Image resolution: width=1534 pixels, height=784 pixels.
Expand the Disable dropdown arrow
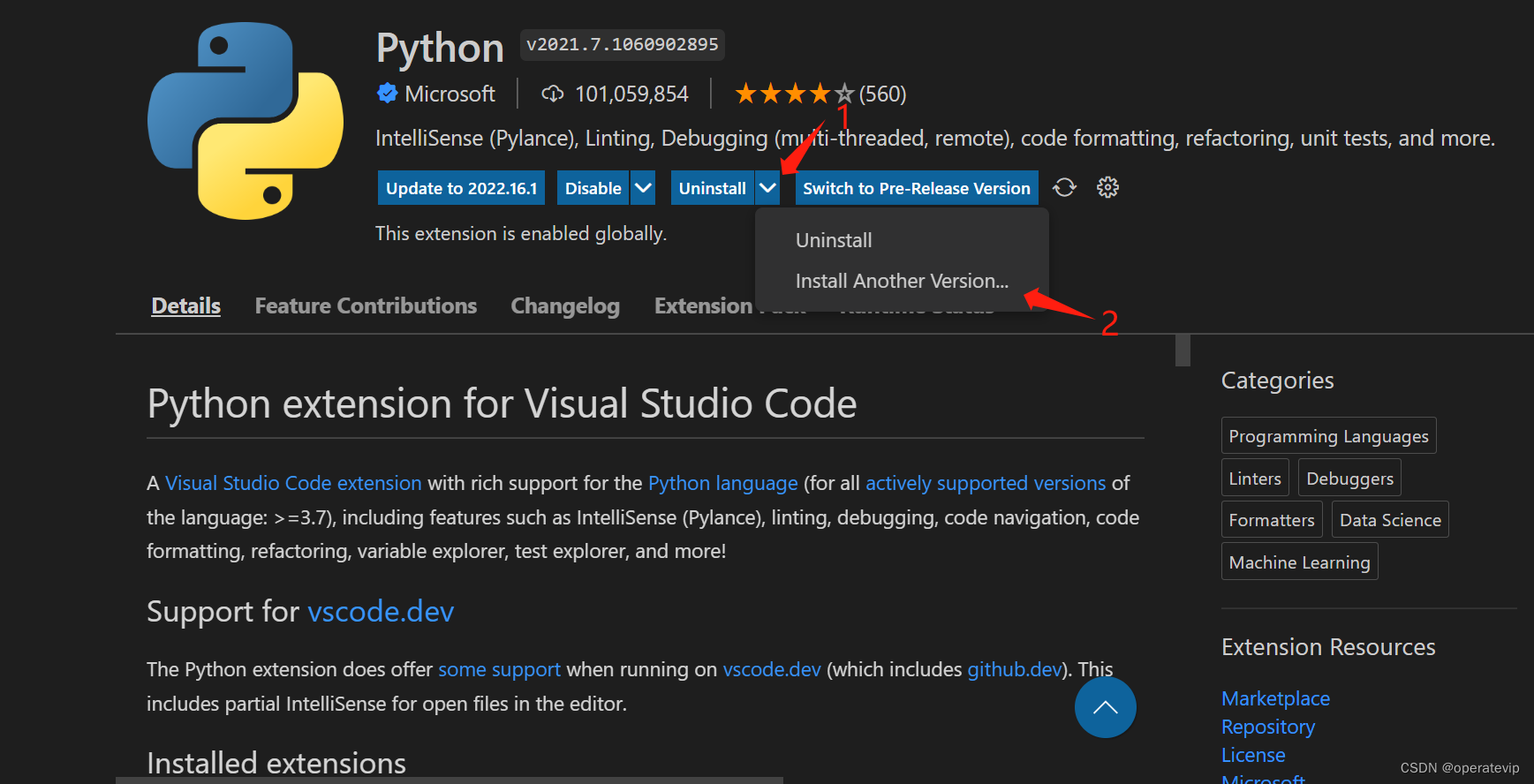(x=643, y=188)
